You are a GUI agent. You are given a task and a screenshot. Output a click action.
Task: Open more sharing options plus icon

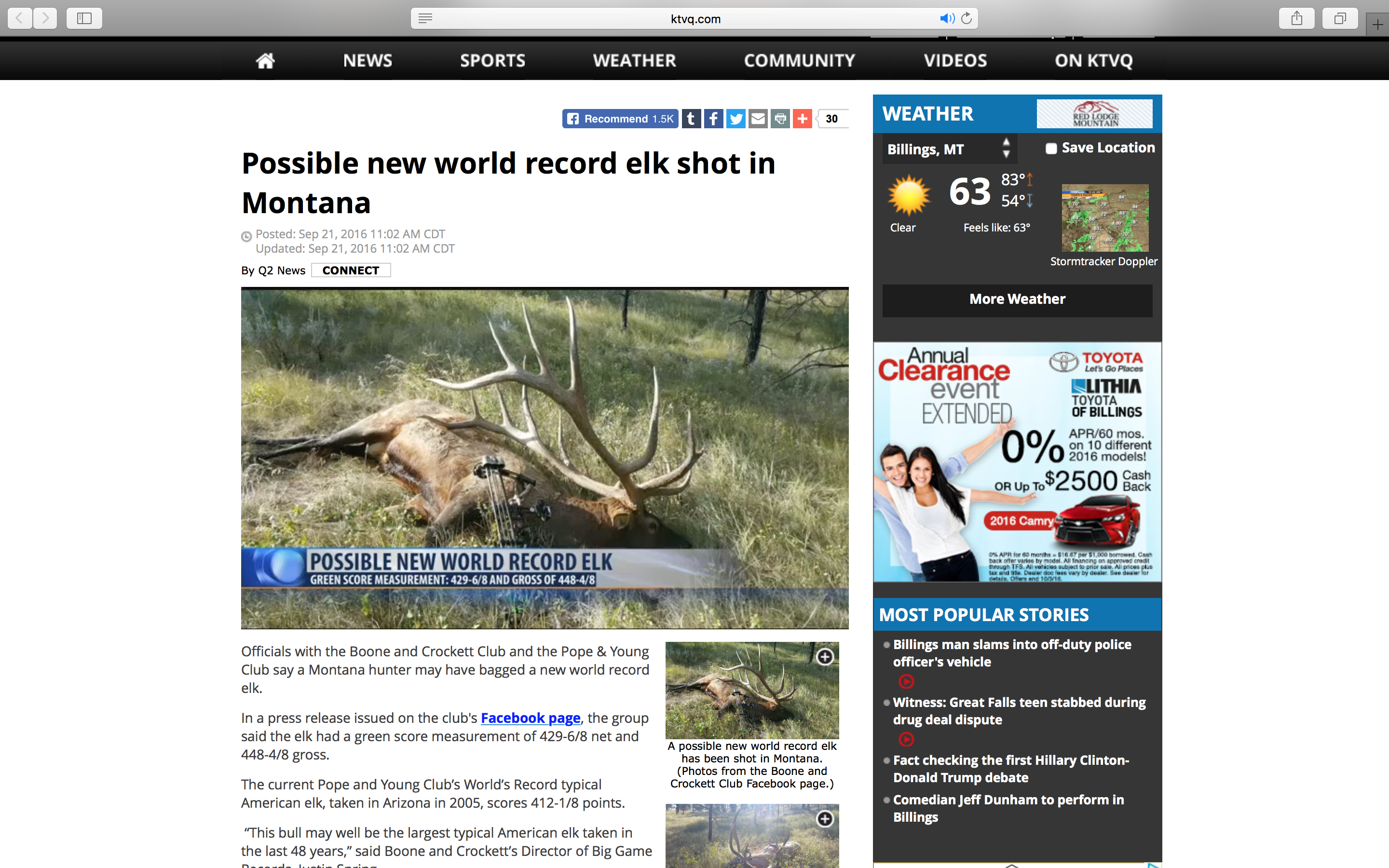coord(803,119)
